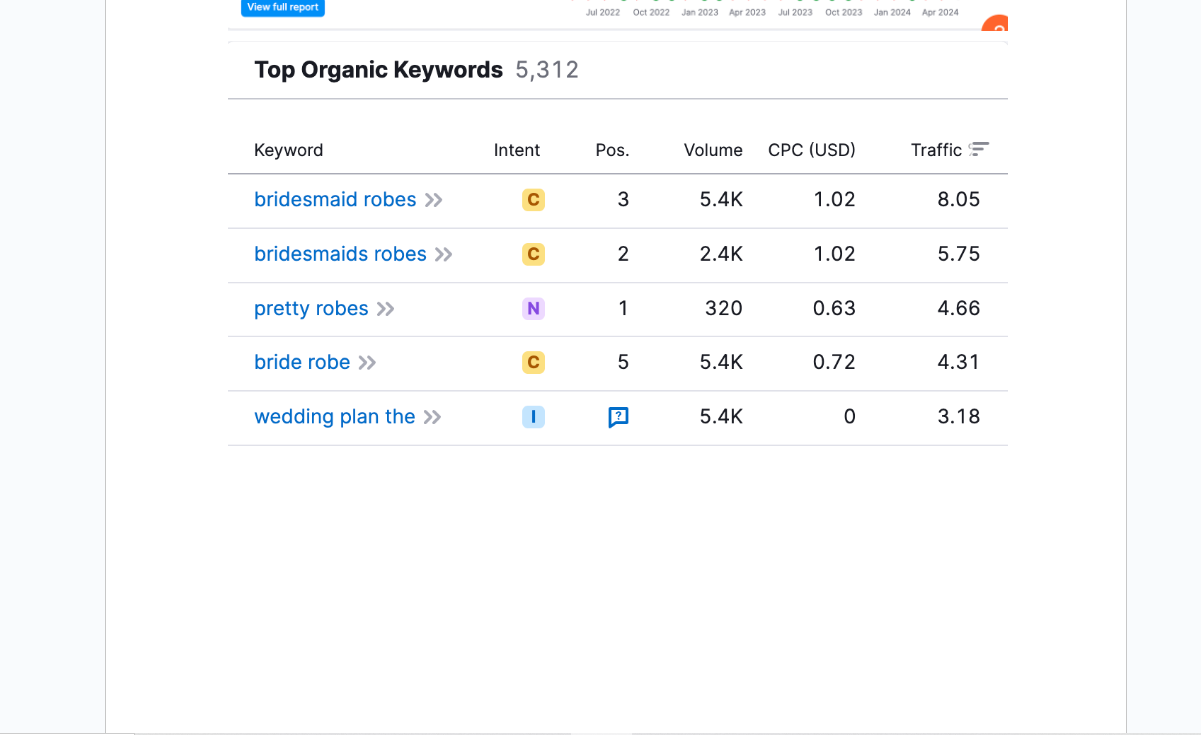
Task: Click the Traffic column header label
Action: 936,150
